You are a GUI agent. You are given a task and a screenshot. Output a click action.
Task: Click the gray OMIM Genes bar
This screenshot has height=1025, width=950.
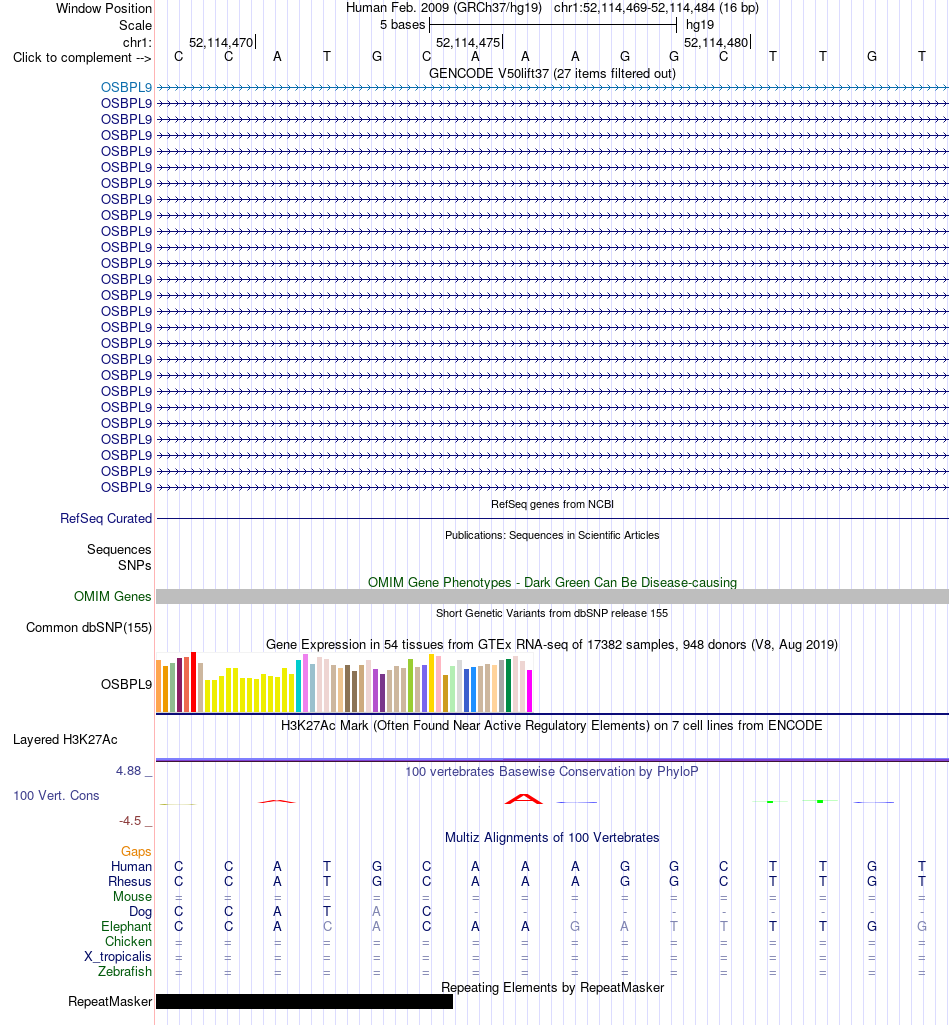pos(552,596)
